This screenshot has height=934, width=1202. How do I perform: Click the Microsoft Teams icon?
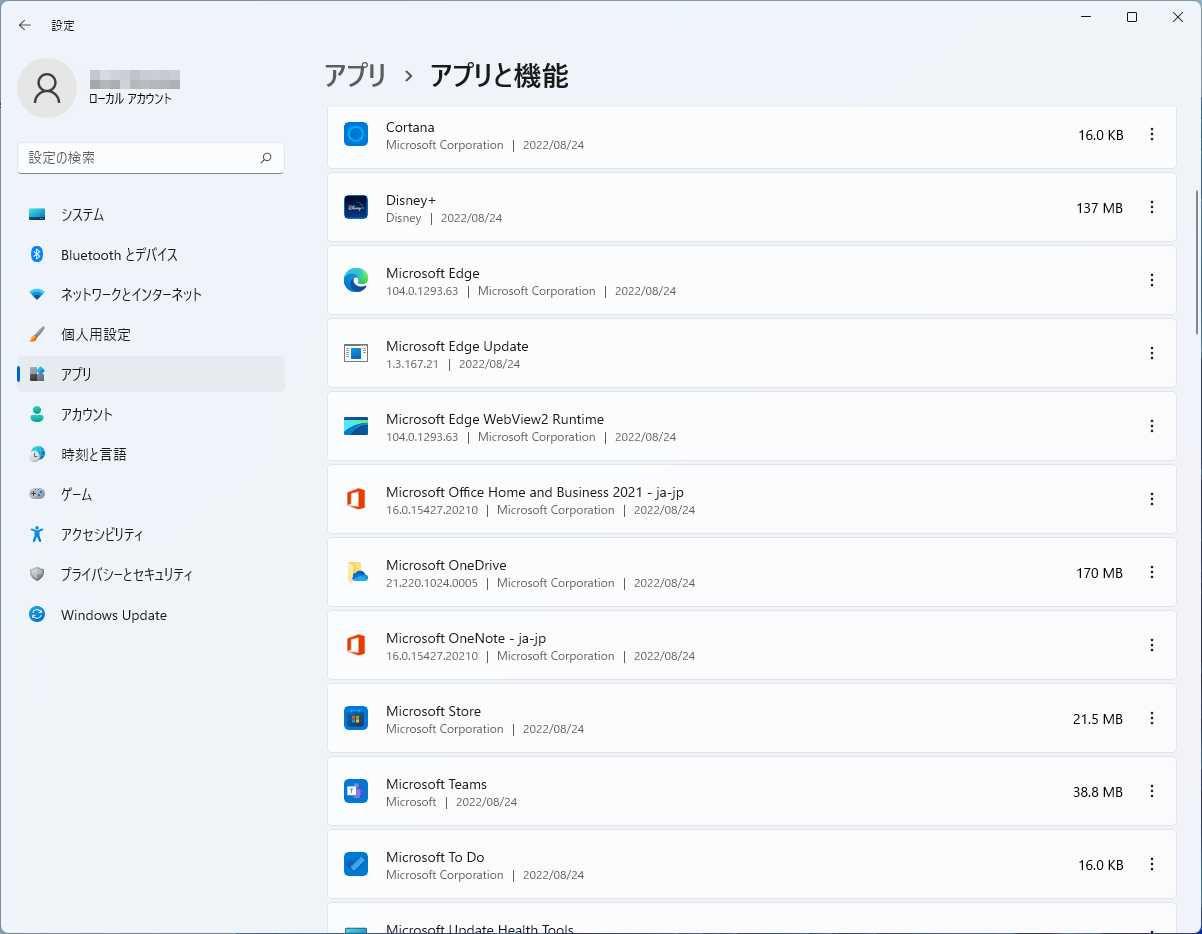point(356,791)
